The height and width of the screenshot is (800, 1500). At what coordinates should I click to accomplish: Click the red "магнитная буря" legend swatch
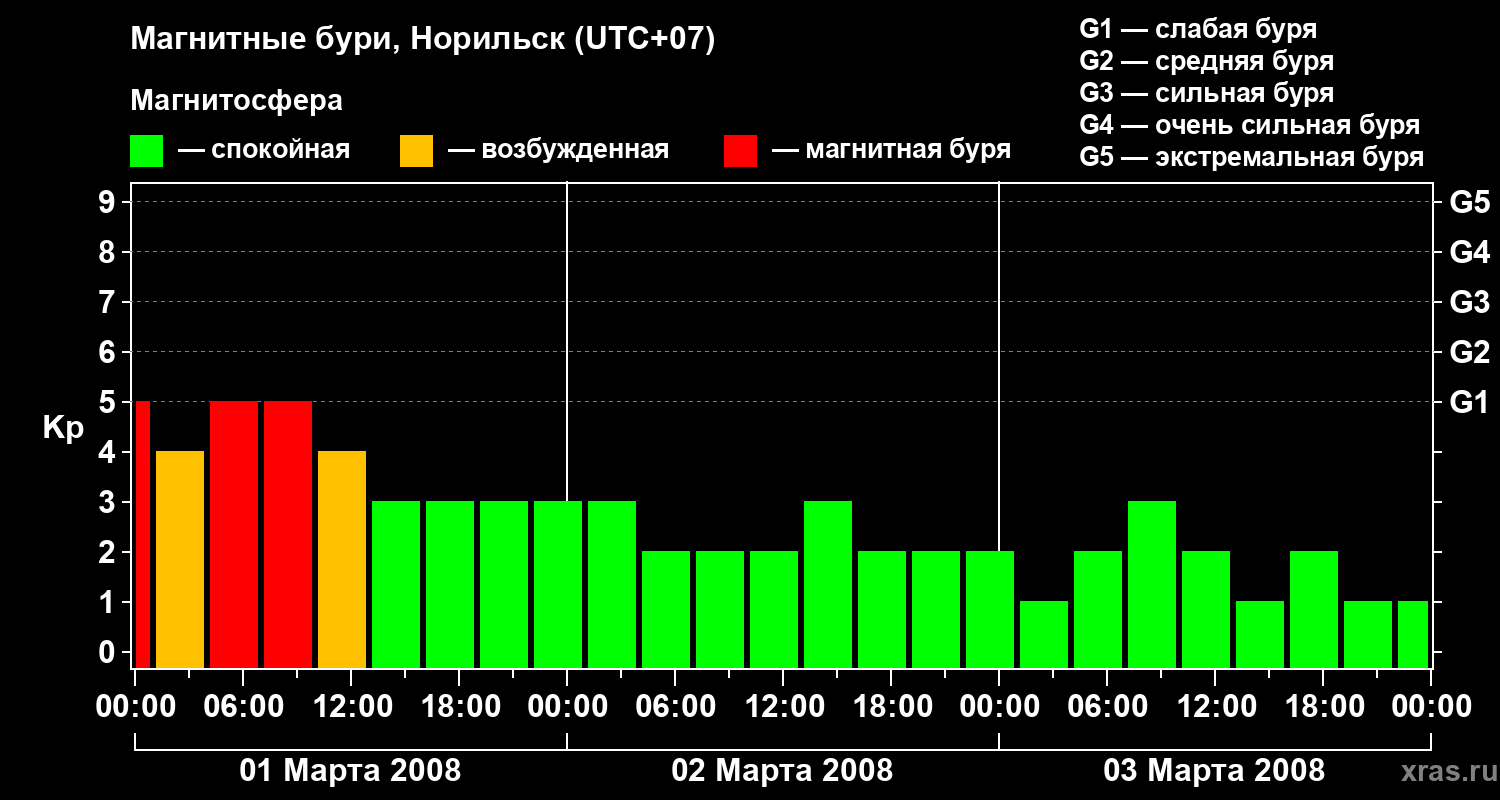(740, 151)
